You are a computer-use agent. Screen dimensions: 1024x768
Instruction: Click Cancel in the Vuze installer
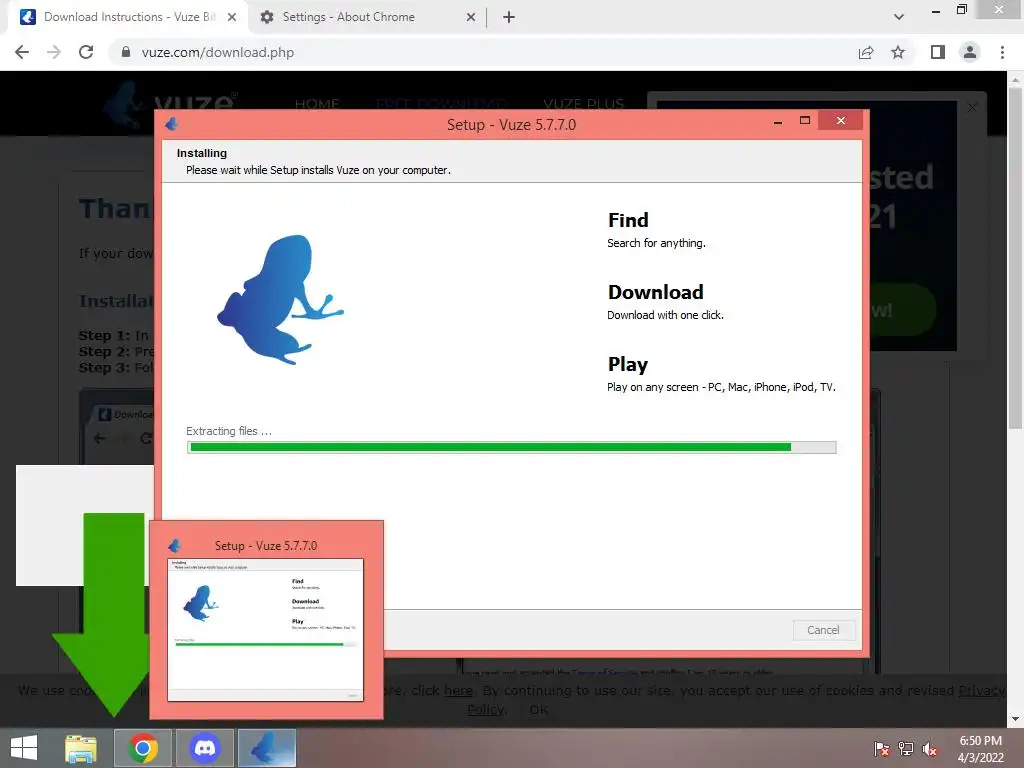pyautogui.click(x=824, y=630)
